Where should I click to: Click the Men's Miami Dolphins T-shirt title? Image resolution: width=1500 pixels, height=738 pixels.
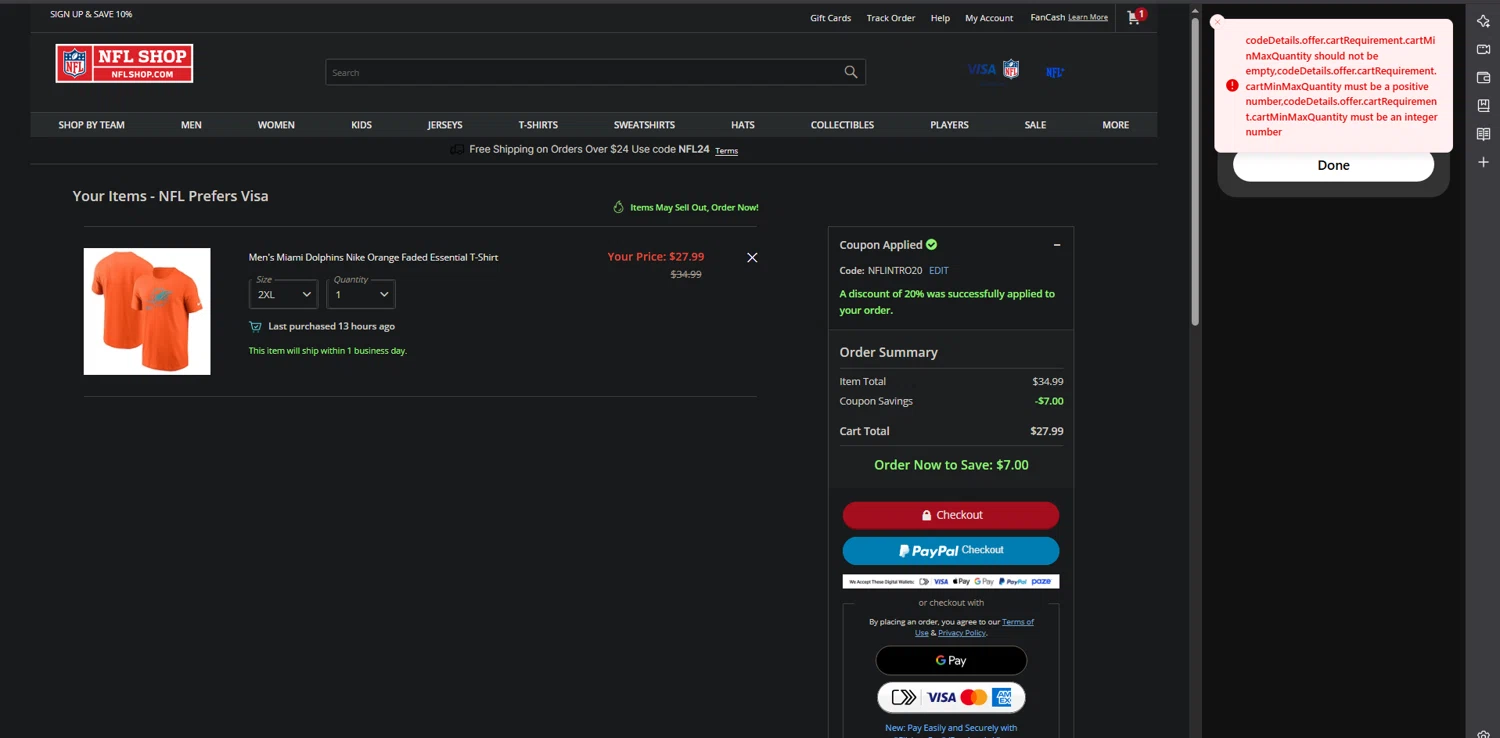[373, 257]
